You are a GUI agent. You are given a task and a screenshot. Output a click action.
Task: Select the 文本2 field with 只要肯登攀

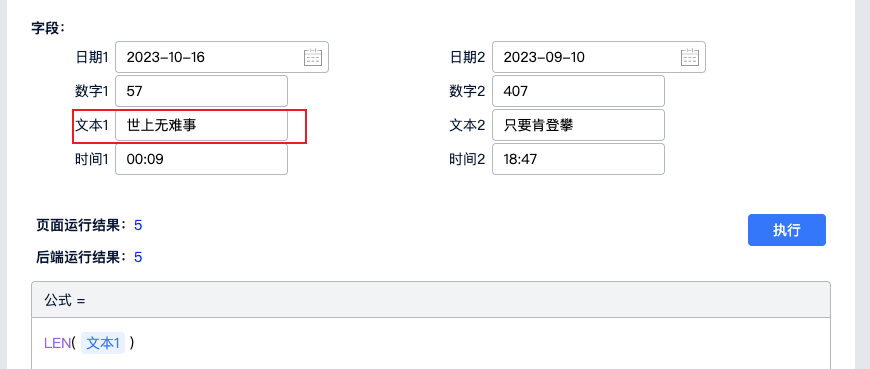pyautogui.click(x=578, y=125)
